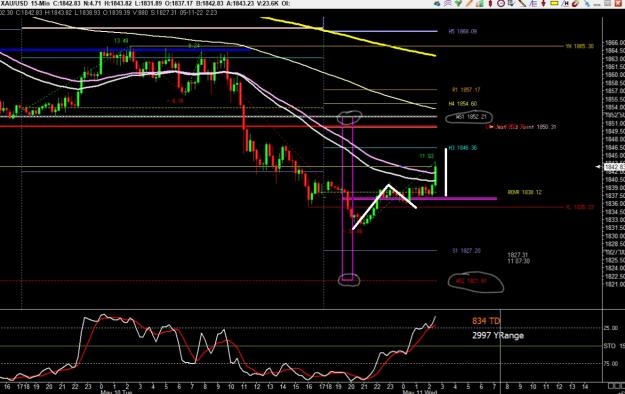625x394 pixels.
Task: Click the dark blue cloud toolbar icon
Action: [x=437, y=3]
